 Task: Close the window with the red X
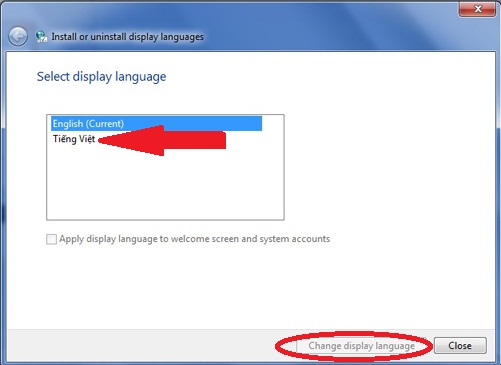click(x=477, y=8)
